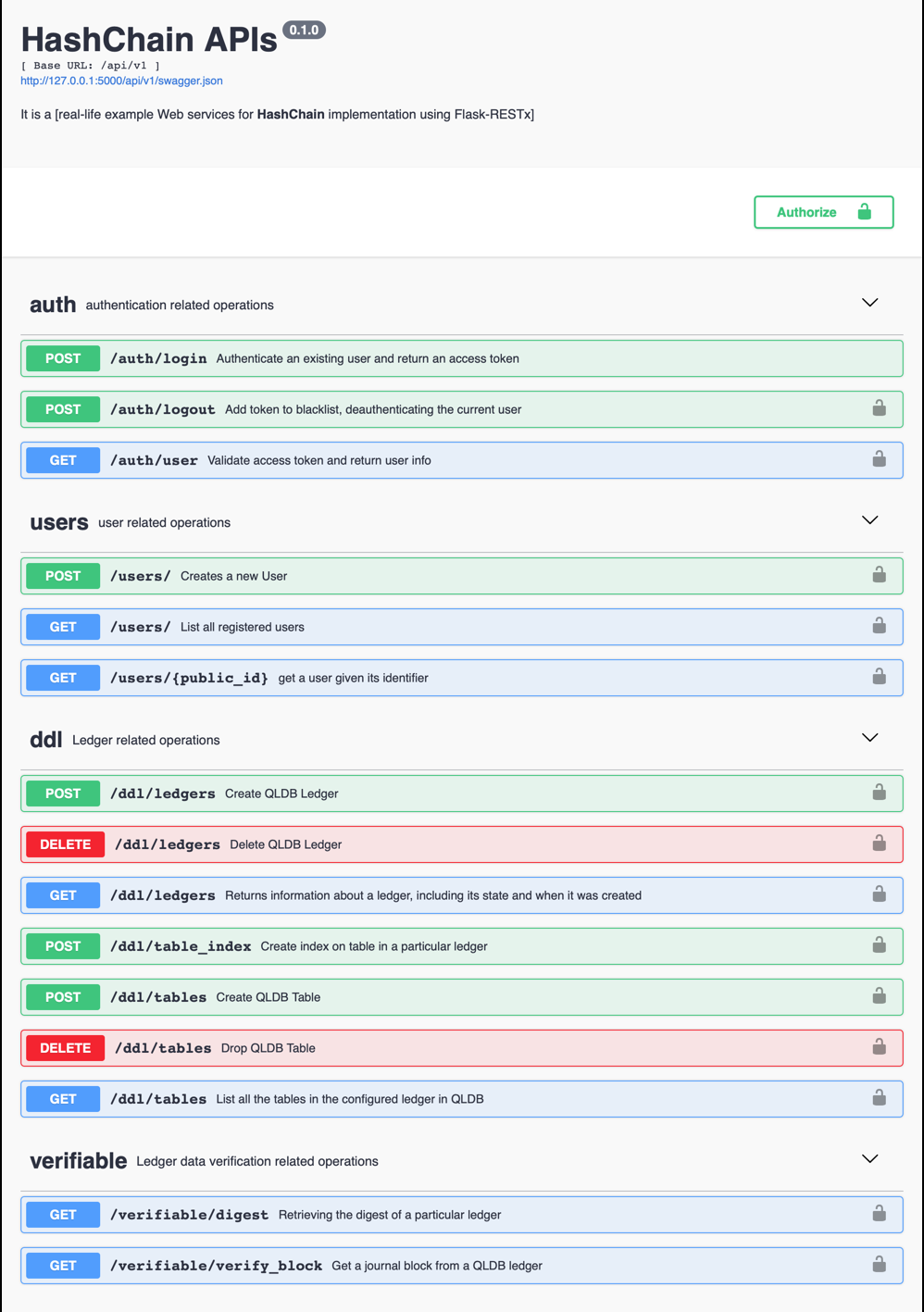
Task: Click the 'verifiable' section heading
Action: click(79, 1161)
